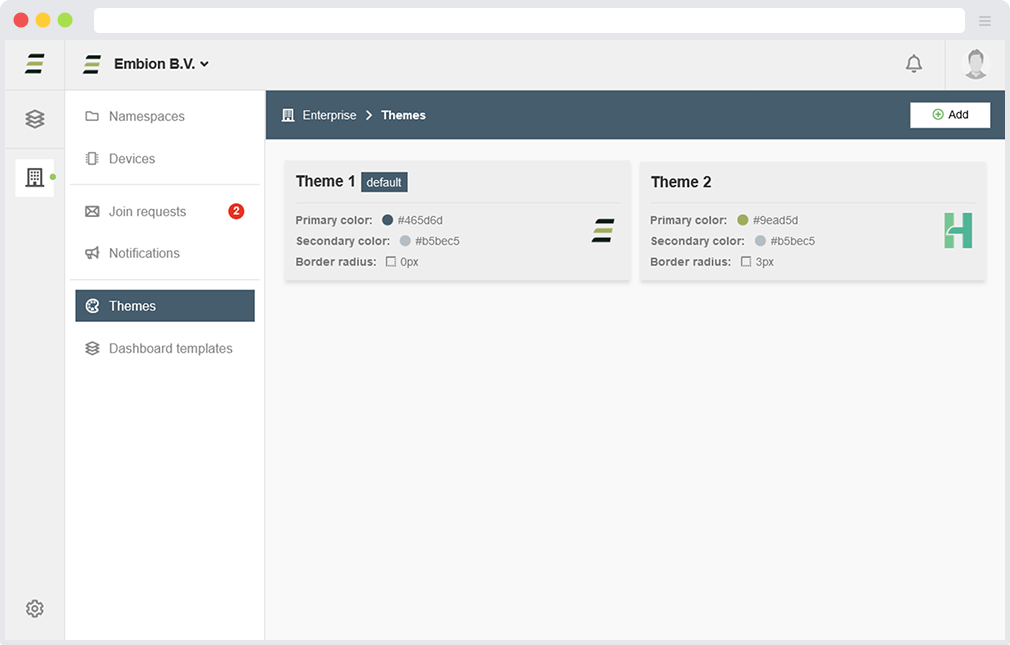Click Theme 1 border radius square box
The width and height of the screenshot is (1010, 645).
click(x=391, y=262)
